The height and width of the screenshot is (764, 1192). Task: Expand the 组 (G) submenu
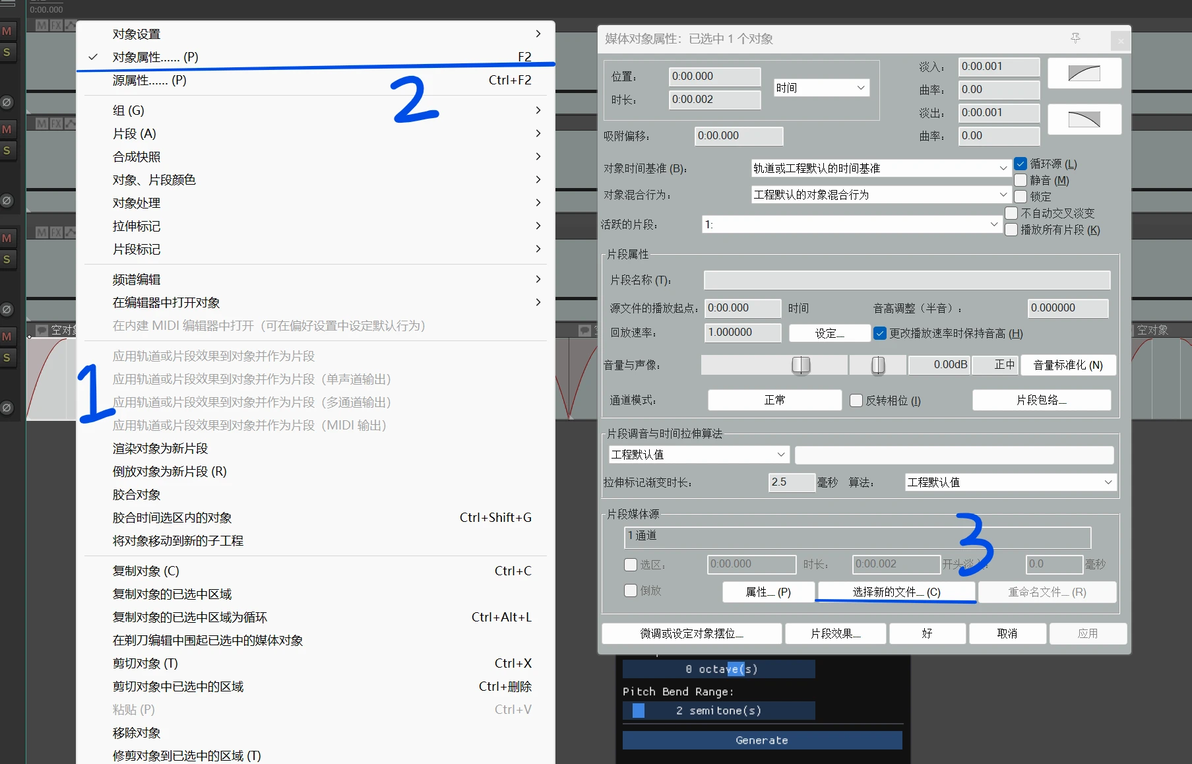(x=315, y=110)
